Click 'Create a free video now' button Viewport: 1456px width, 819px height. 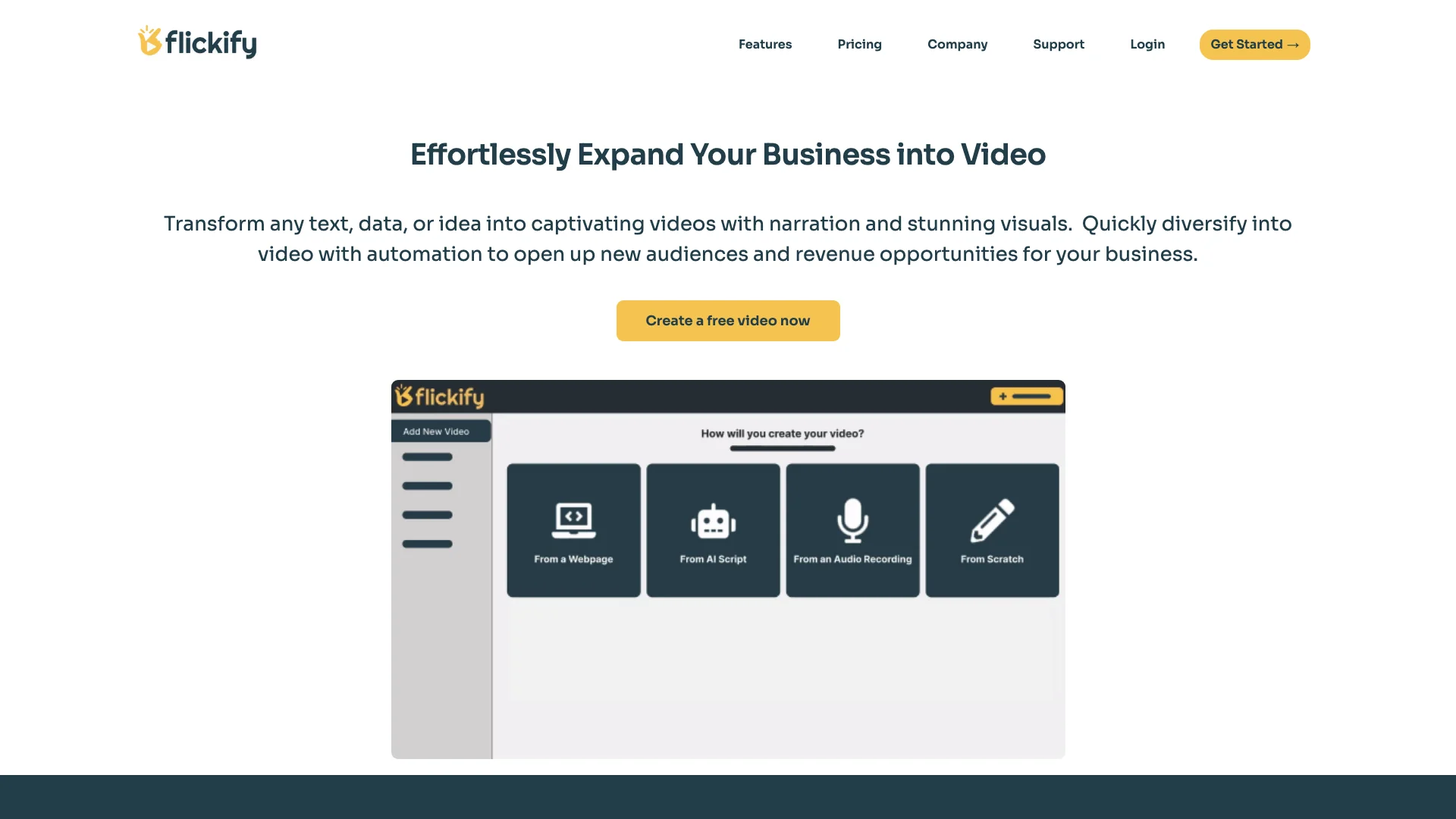(x=727, y=320)
